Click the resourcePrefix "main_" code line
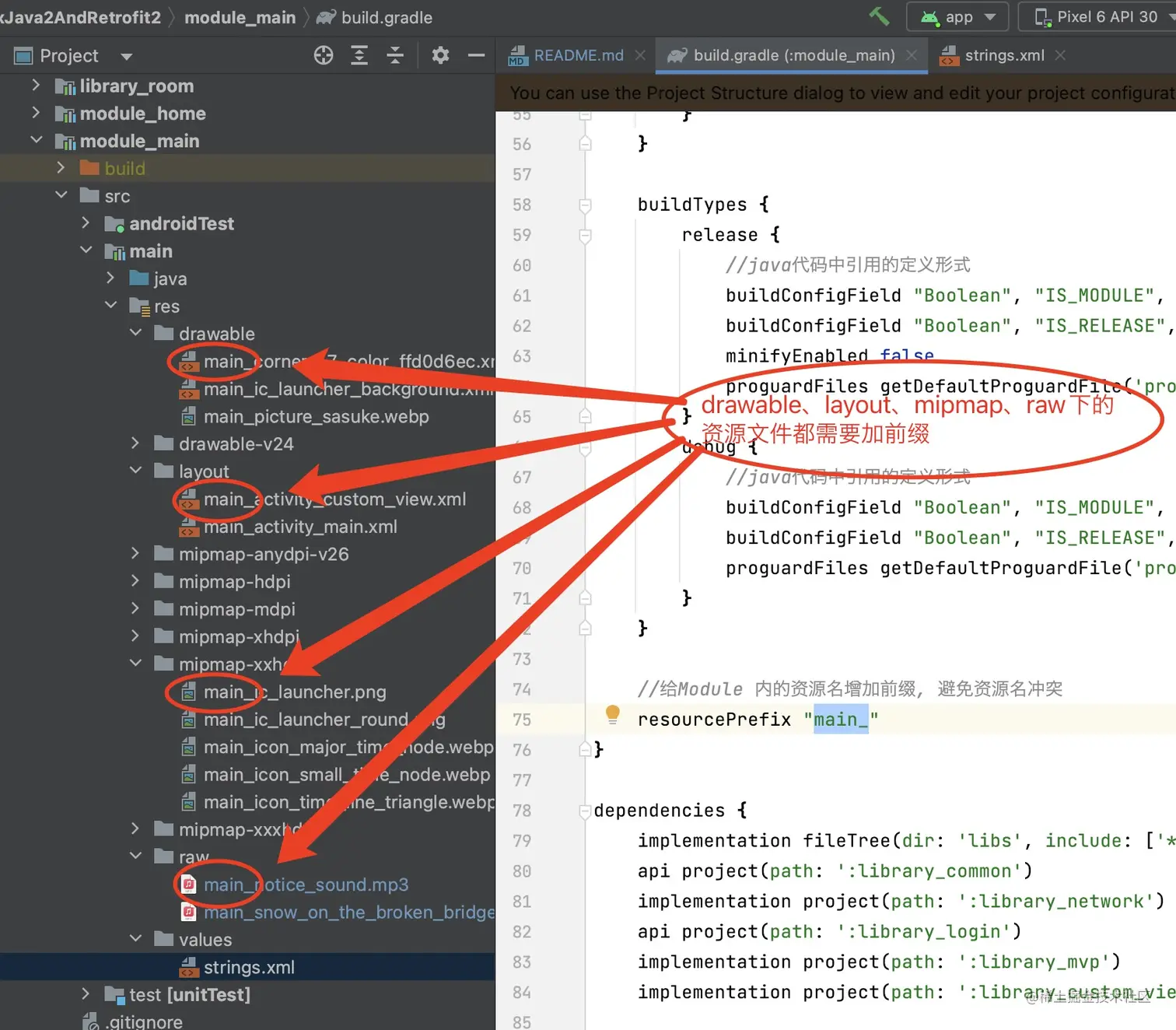1176x1030 pixels. tap(758, 720)
